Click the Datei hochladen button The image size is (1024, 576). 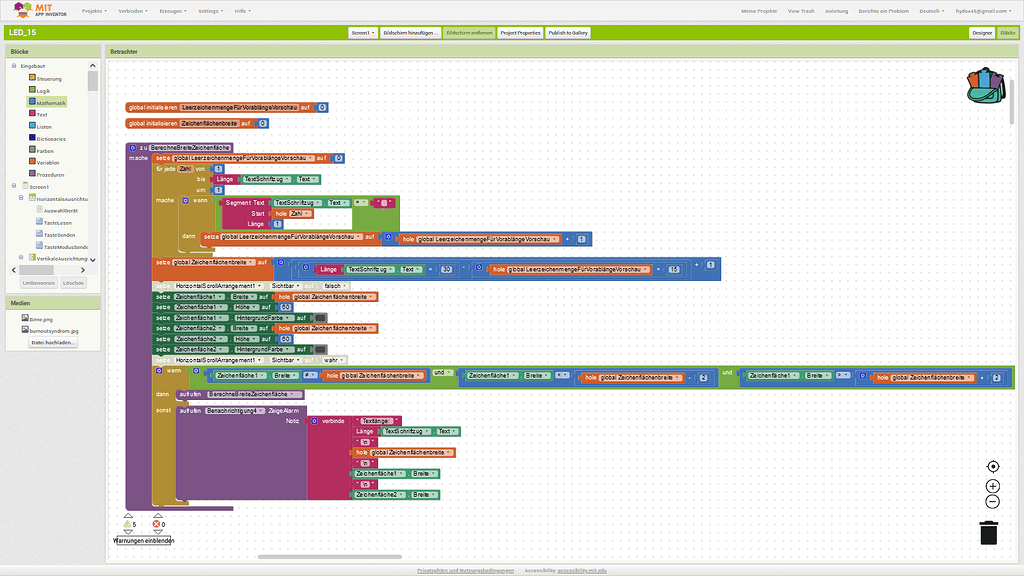[53, 342]
